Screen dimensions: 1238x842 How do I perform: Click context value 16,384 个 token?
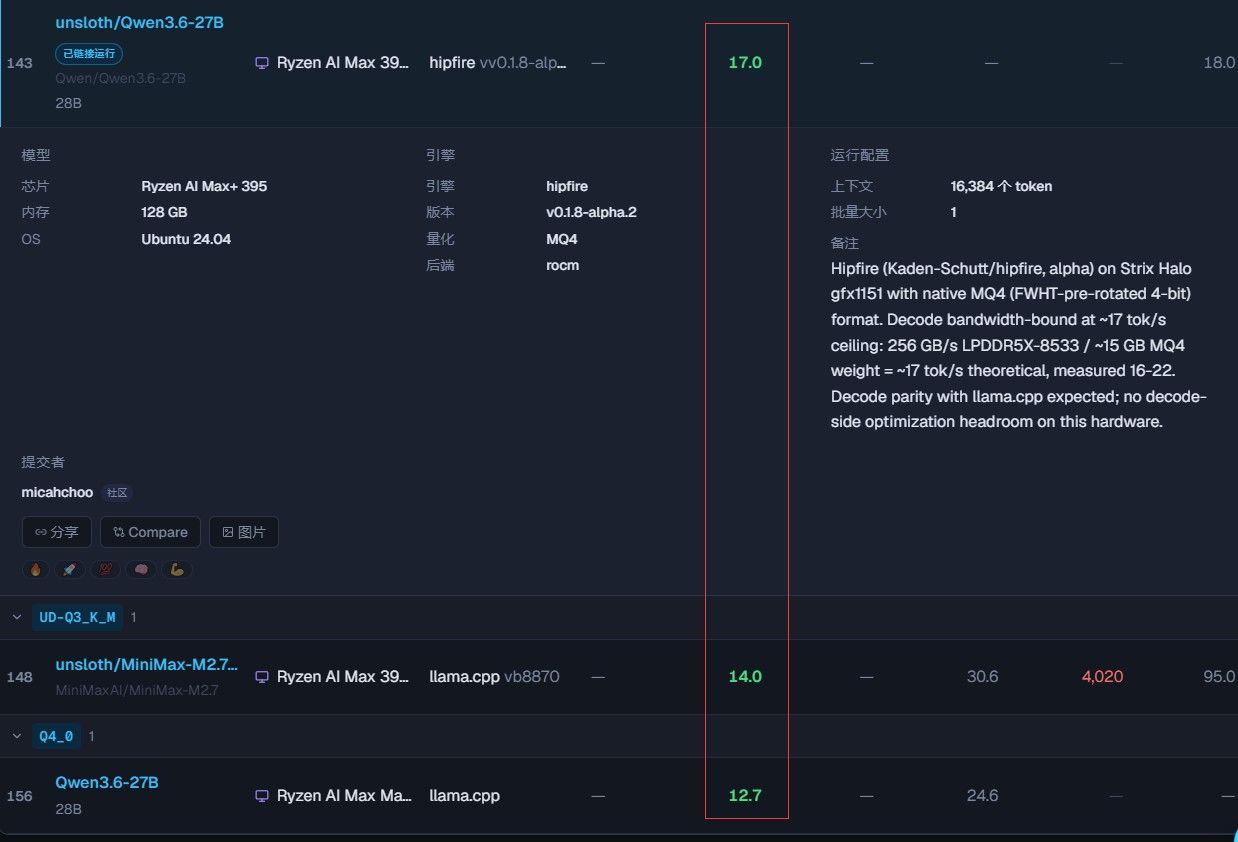(x=1001, y=186)
